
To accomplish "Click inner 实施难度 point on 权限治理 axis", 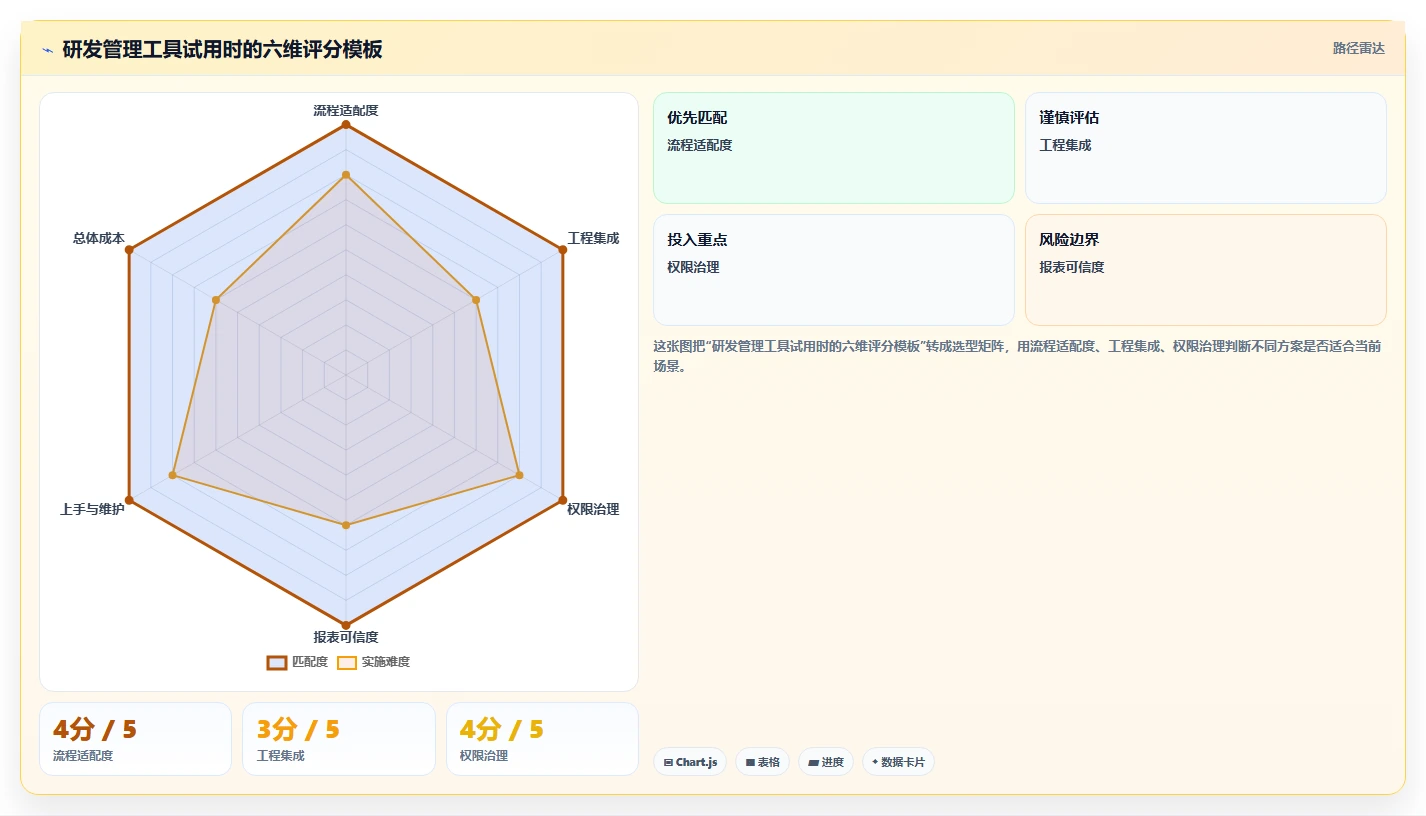I will coord(519,475).
